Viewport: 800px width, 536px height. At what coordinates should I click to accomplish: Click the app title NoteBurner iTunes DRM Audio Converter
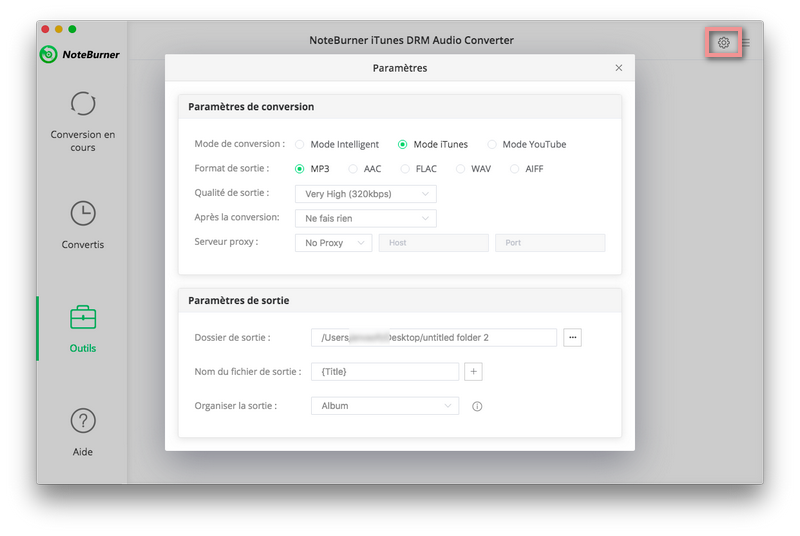(411, 40)
